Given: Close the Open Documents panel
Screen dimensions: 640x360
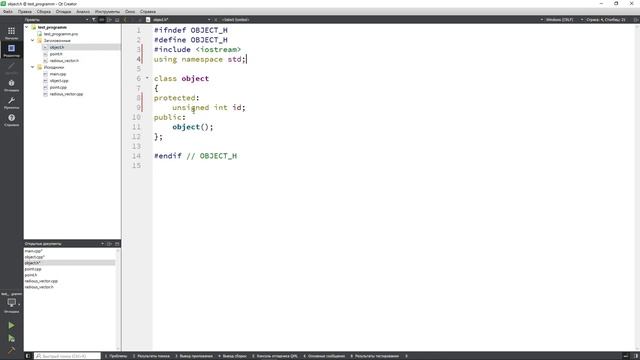Looking at the screenshot, I should pyautogui.click(x=117, y=244).
